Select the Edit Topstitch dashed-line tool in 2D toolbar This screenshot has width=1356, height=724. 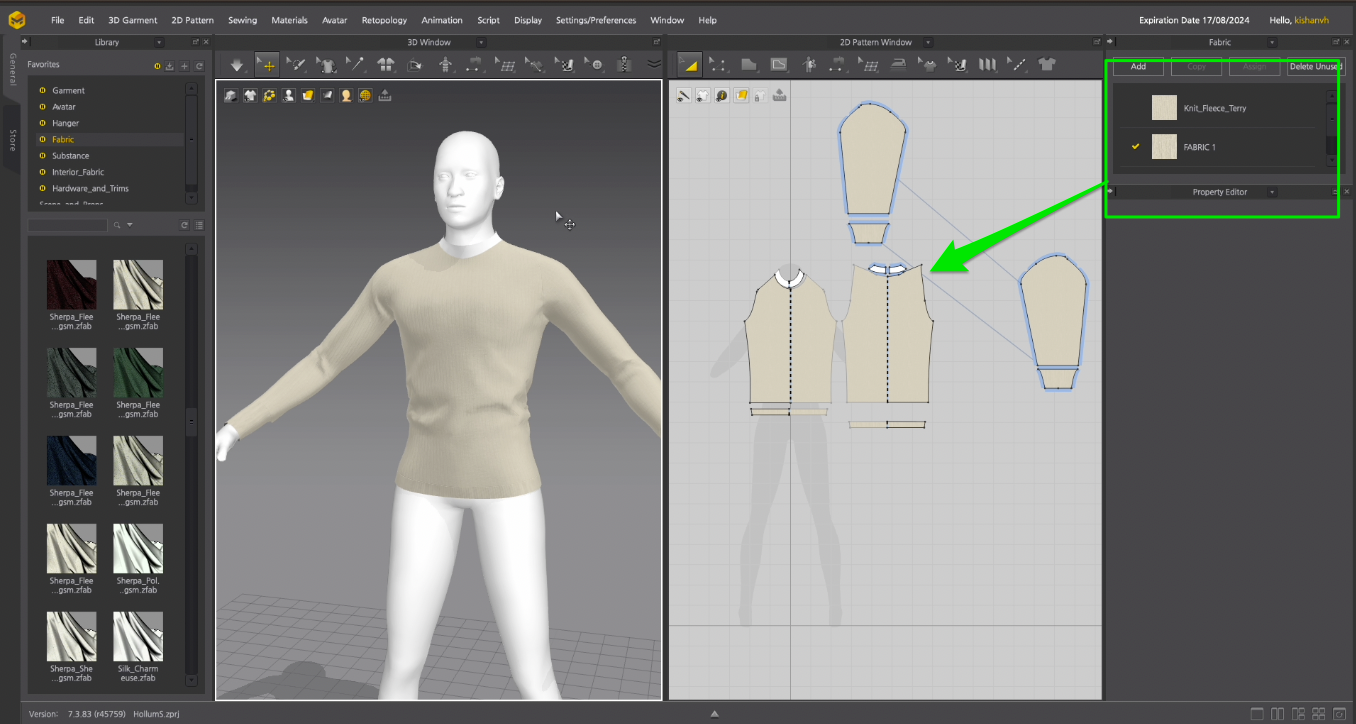coord(1017,64)
